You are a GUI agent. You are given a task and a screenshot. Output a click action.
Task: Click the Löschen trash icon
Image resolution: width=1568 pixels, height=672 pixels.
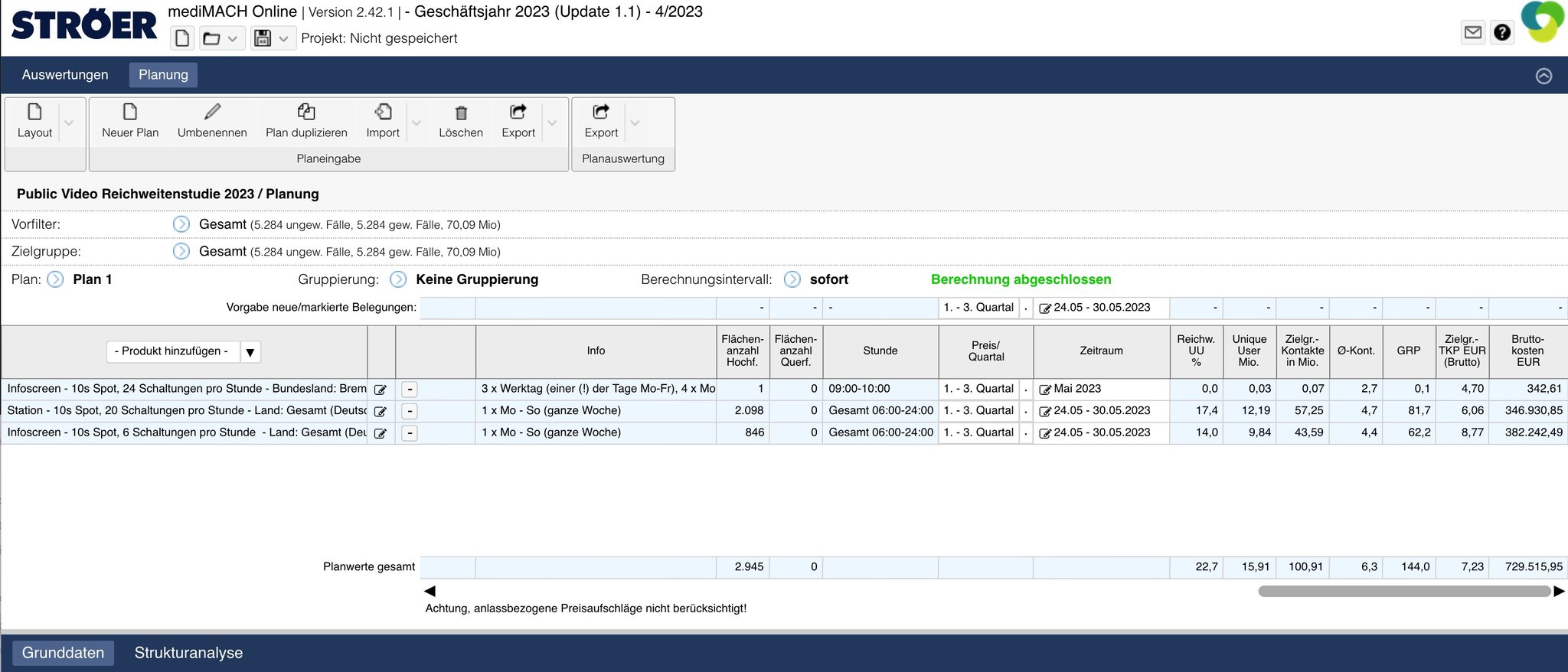[461, 113]
